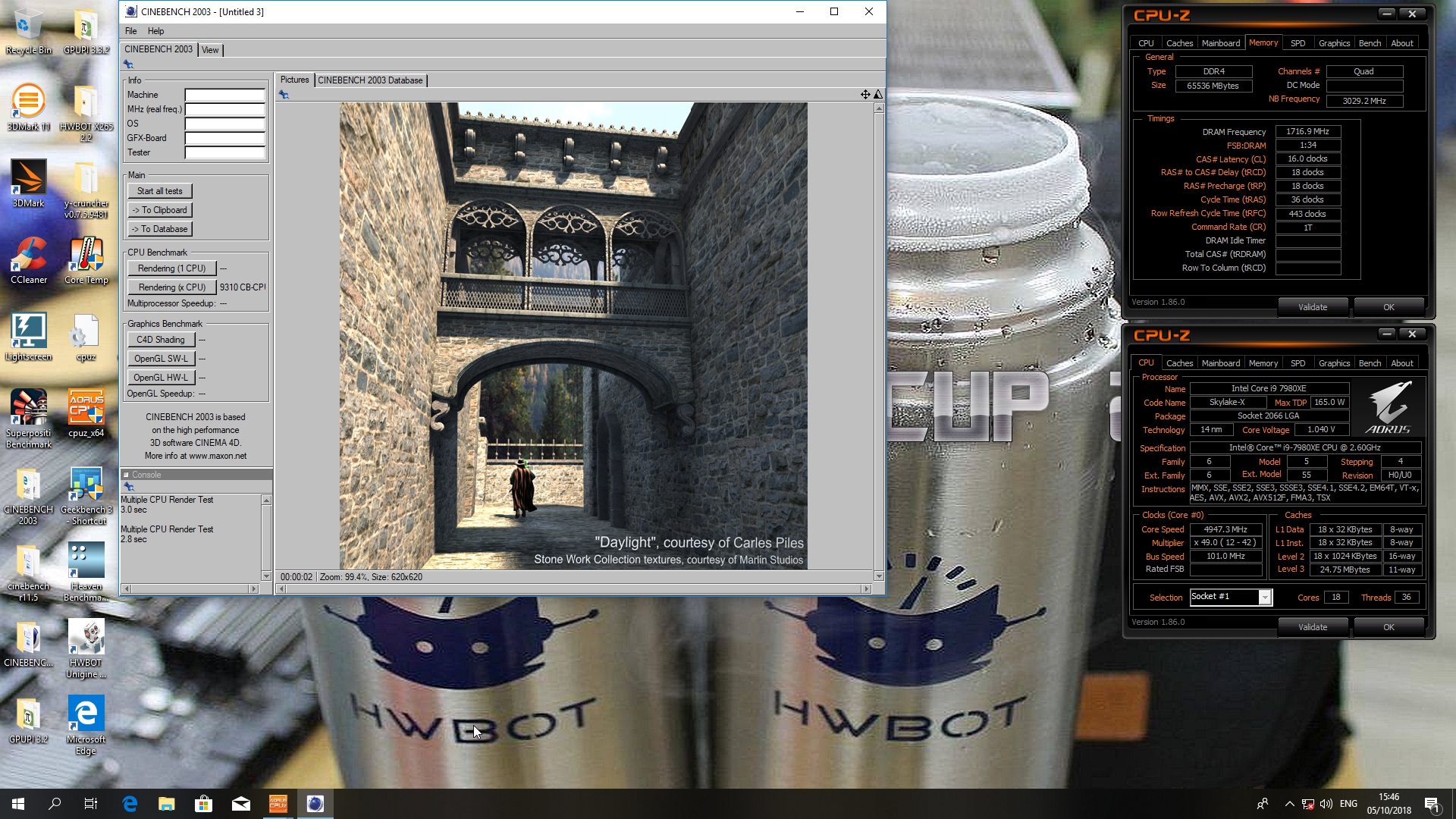Click To Database button
The width and height of the screenshot is (1456, 819).
160,229
